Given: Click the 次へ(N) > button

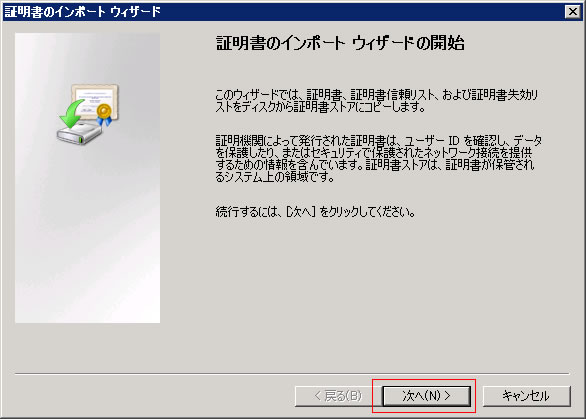Looking at the screenshot, I should coord(426,396).
